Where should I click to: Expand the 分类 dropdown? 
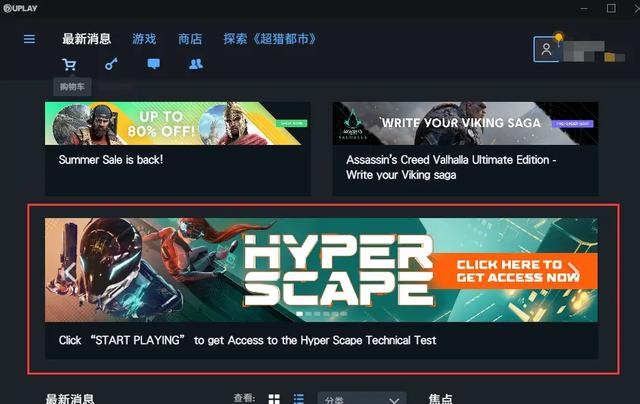(362, 398)
